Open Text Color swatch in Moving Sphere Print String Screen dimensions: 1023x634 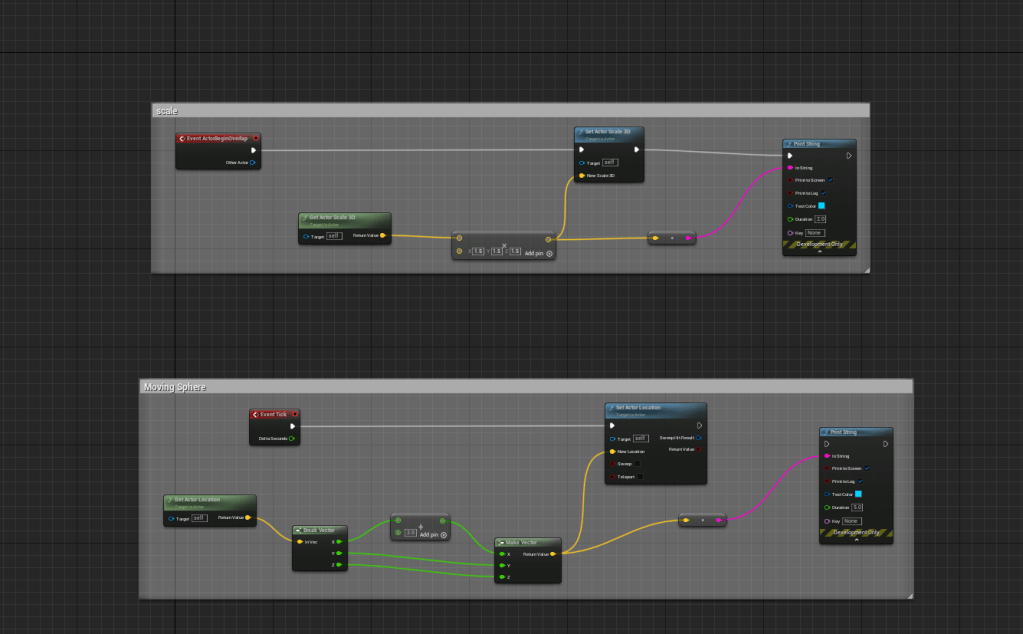[x=858, y=494]
